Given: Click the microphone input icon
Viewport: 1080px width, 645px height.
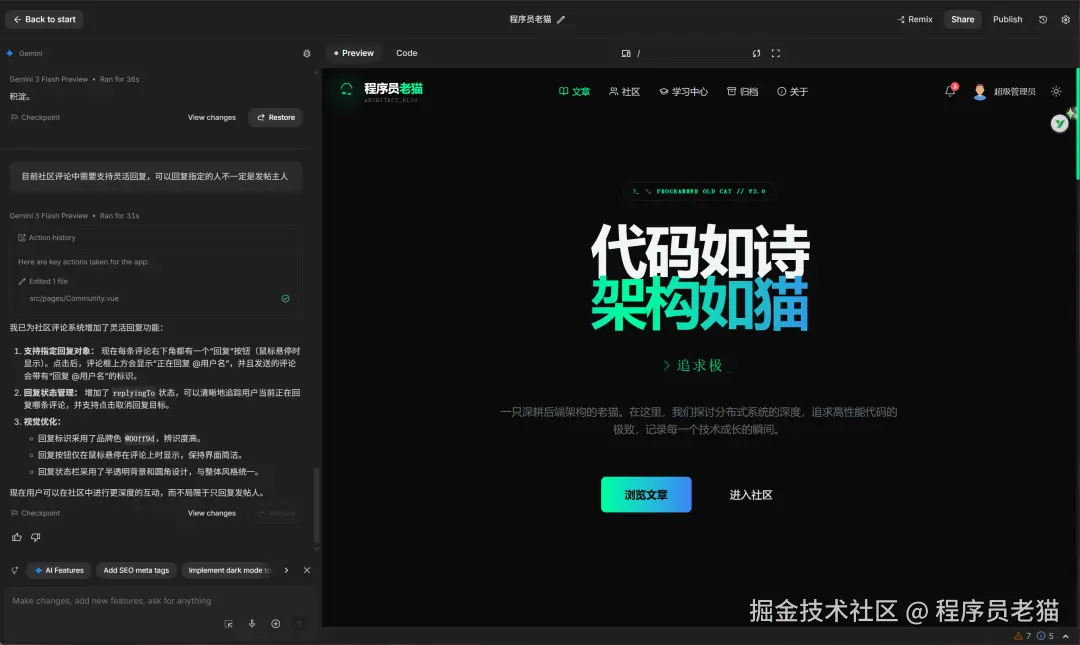Looking at the screenshot, I should (252, 623).
